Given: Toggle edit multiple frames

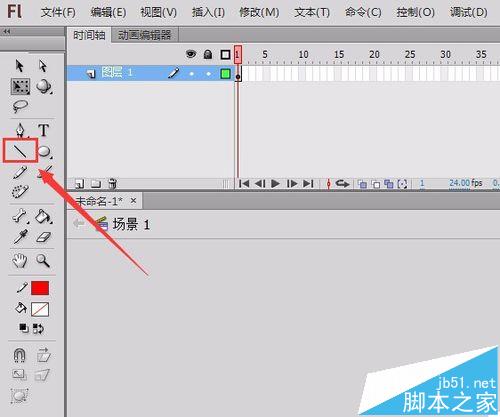Looking at the screenshot, I should (x=389, y=184).
